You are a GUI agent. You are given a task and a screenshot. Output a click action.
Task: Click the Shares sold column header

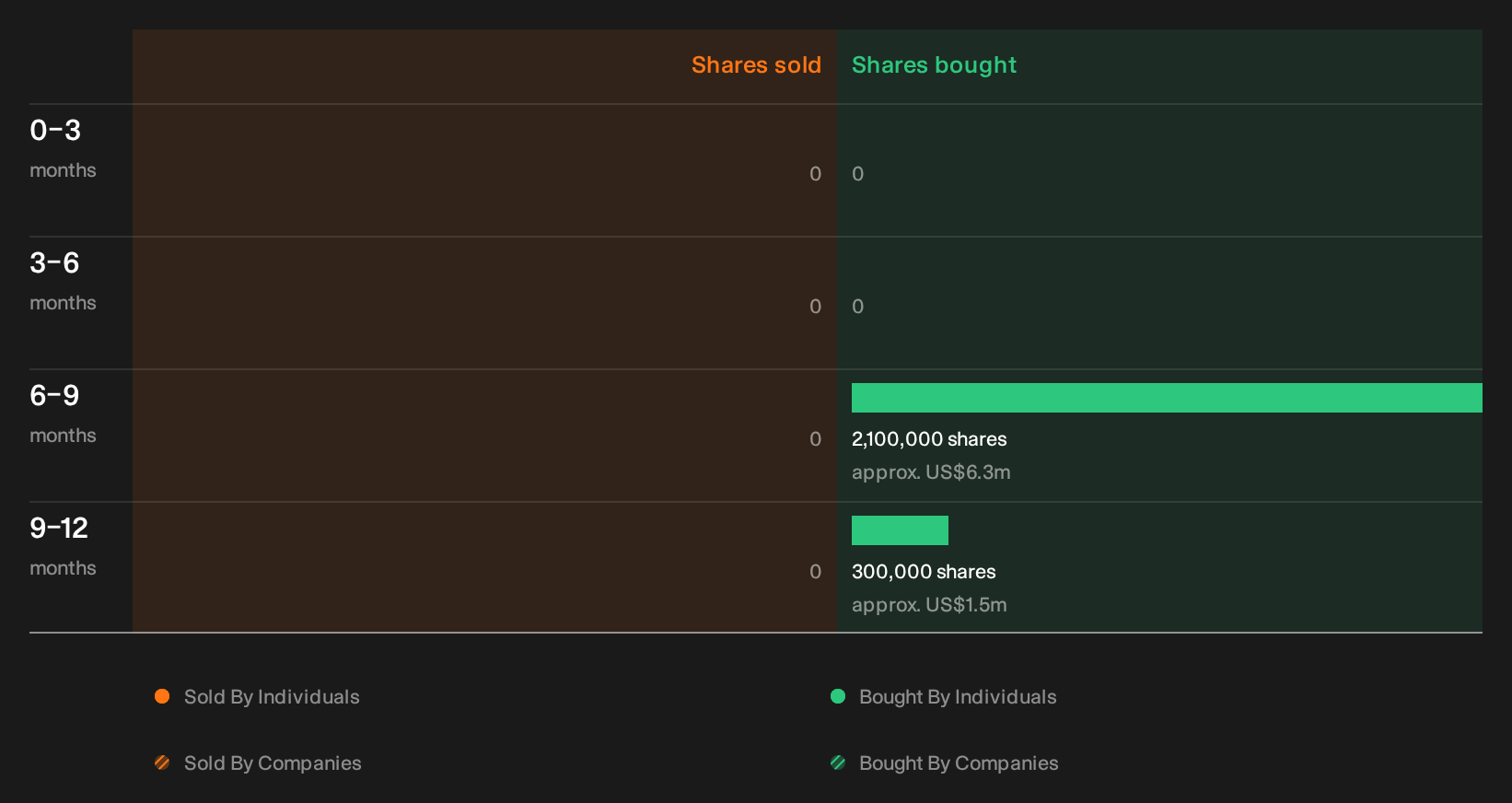point(756,65)
